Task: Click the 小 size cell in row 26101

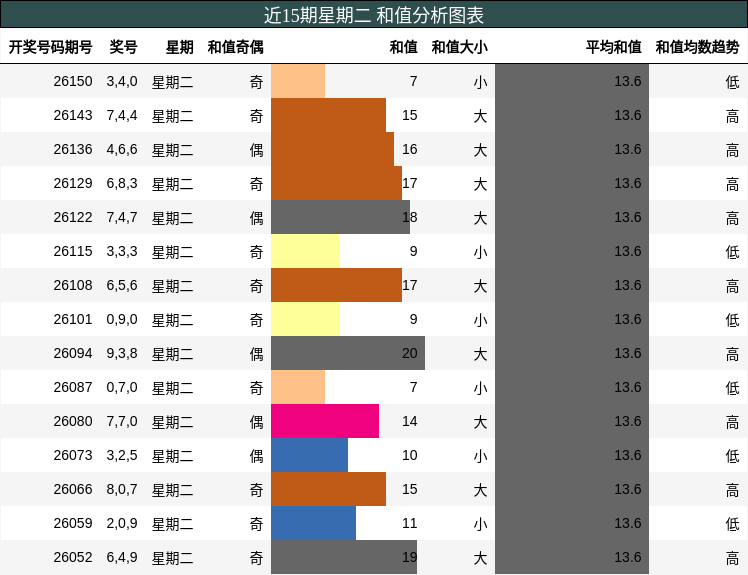Action: [480, 320]
